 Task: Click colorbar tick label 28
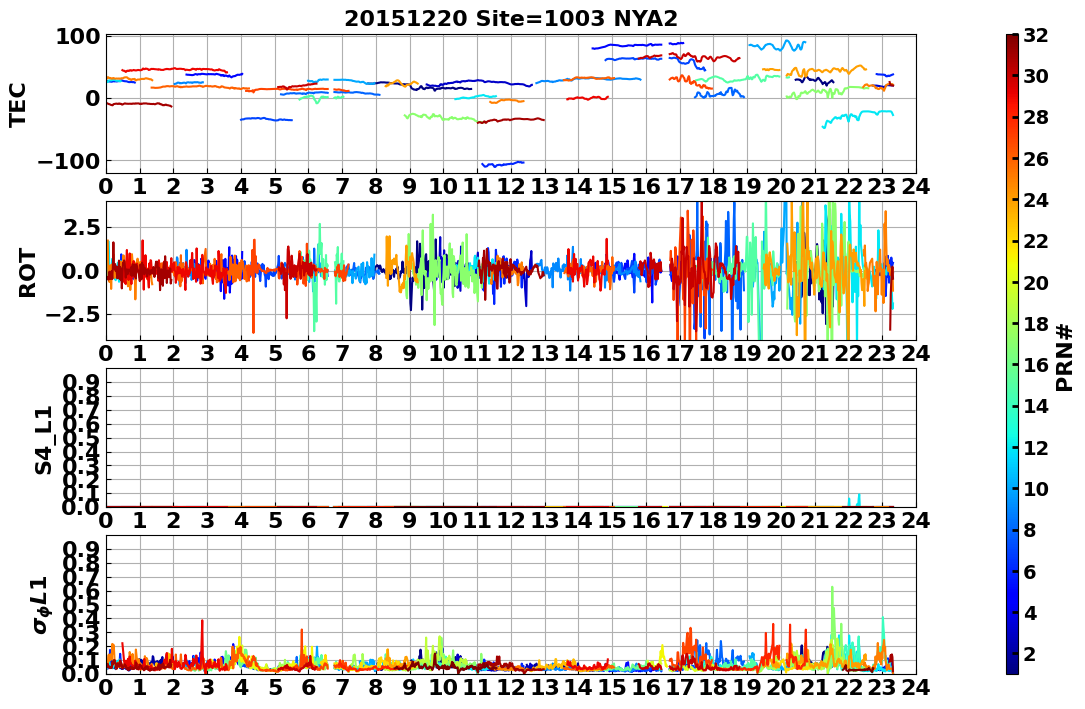[1036, 118]
